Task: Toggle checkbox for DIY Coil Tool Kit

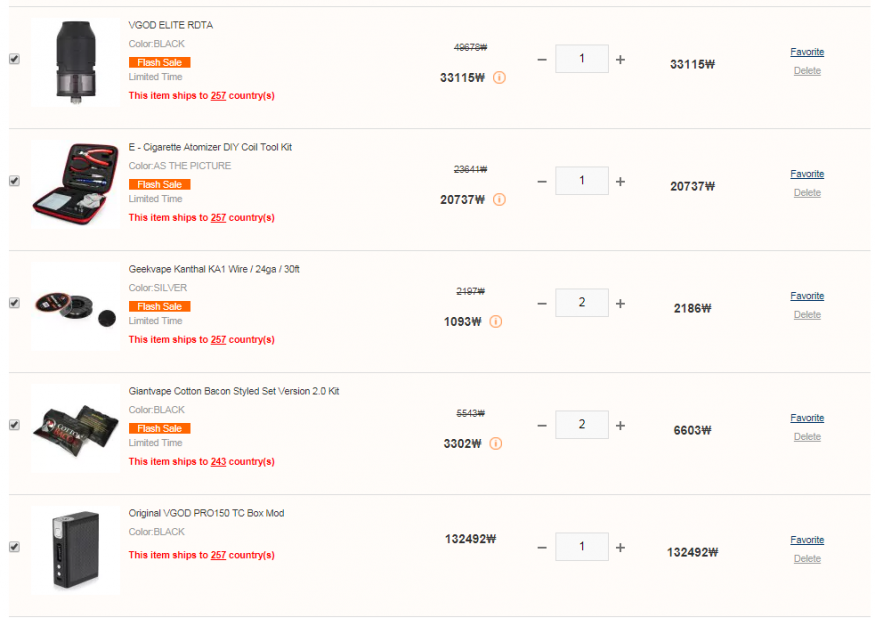Action: pos(14,181)
